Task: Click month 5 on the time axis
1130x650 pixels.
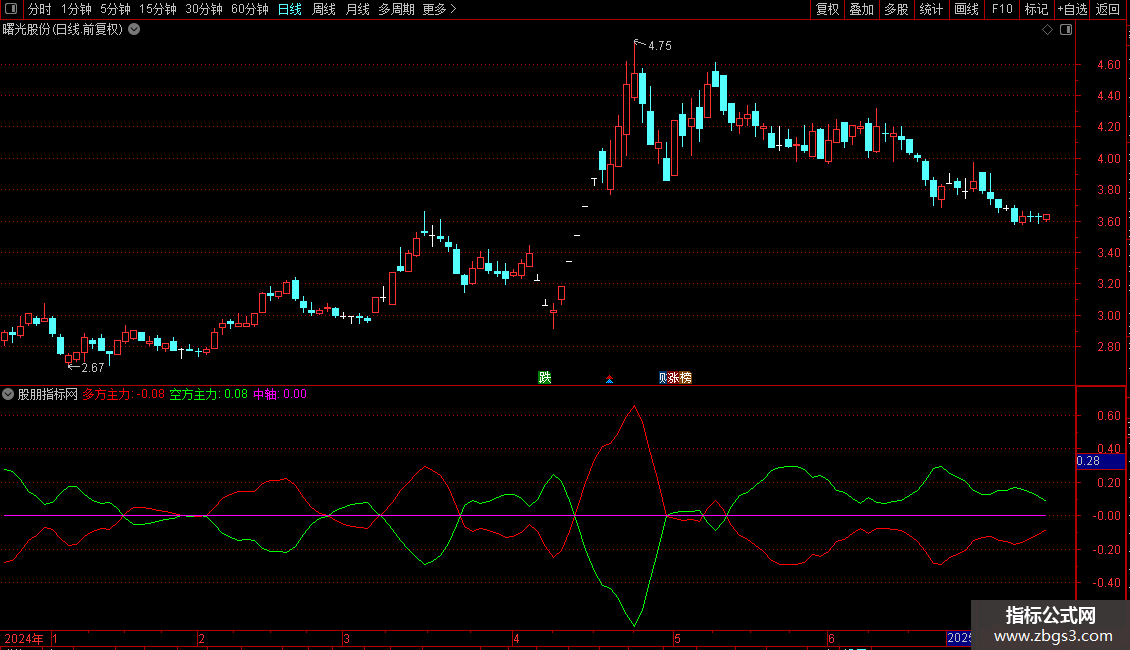Action: coord(677,638)
